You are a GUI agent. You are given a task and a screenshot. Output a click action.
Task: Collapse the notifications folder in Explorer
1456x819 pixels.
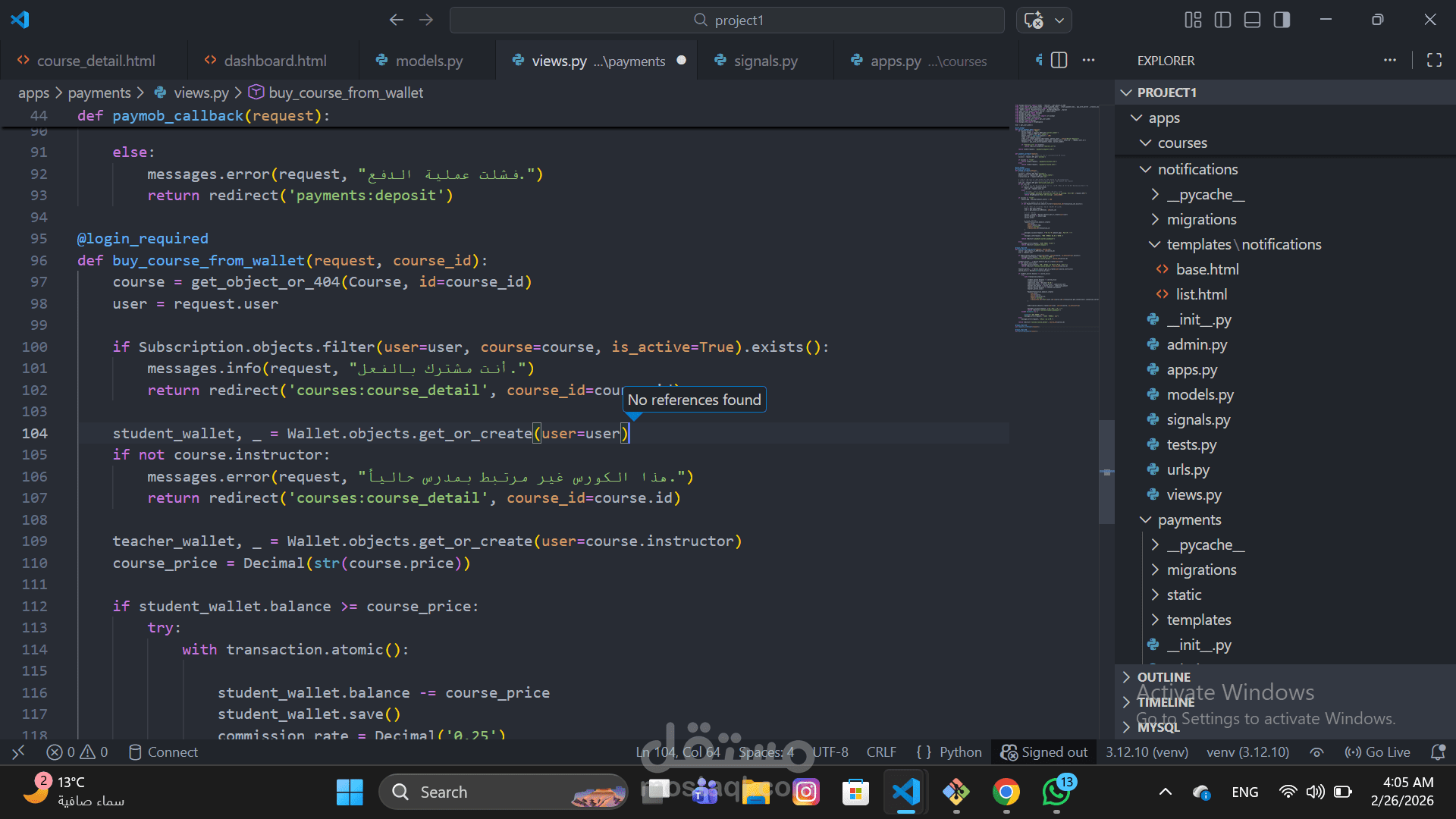[1197, 169]
